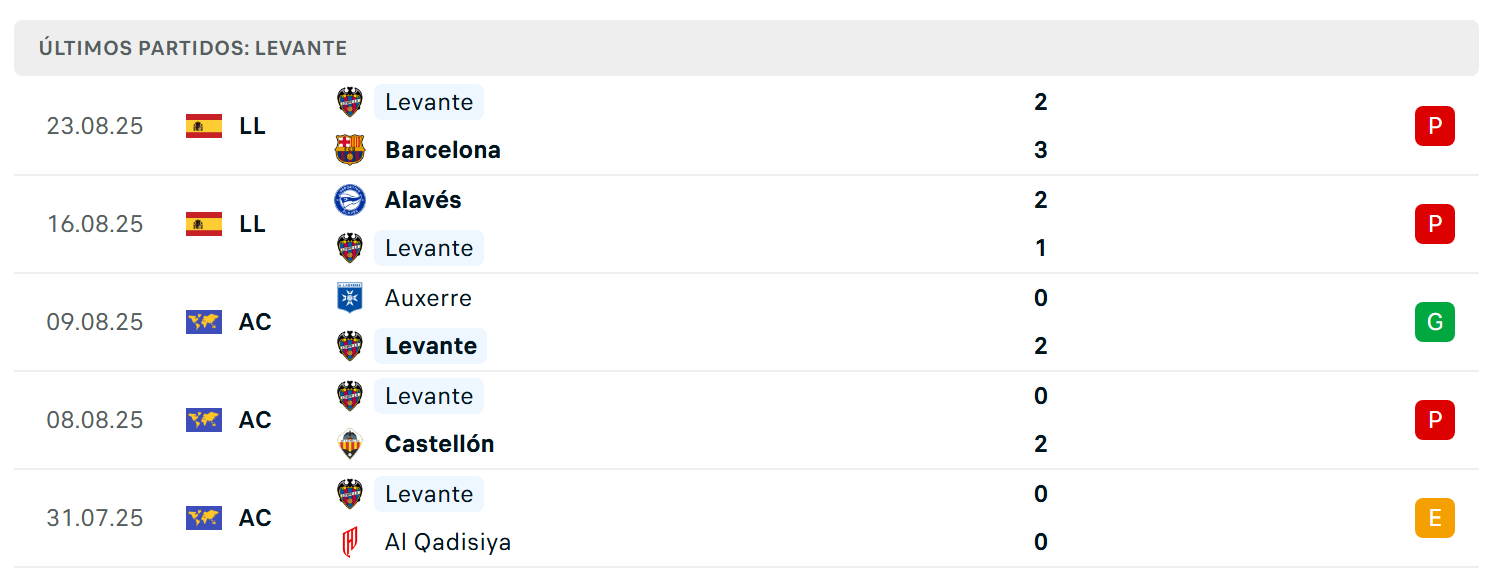Click the Alavés club crest icon
Screen dimensions: 1490x583
tap(349, 200)
